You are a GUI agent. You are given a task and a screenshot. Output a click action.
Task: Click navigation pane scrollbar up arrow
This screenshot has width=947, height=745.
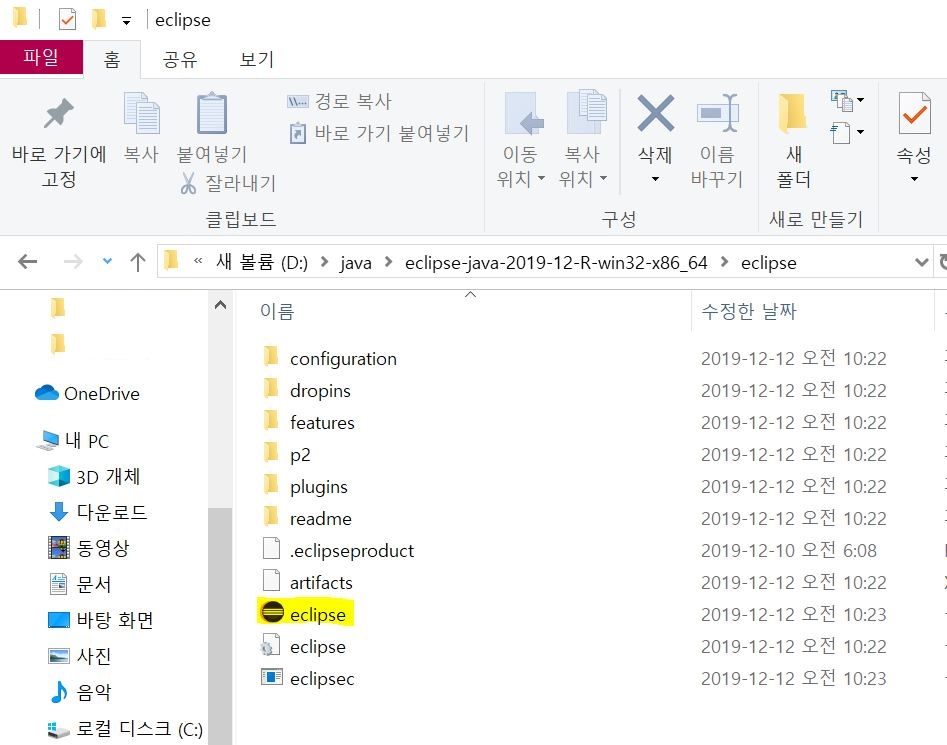click(220, 305)
